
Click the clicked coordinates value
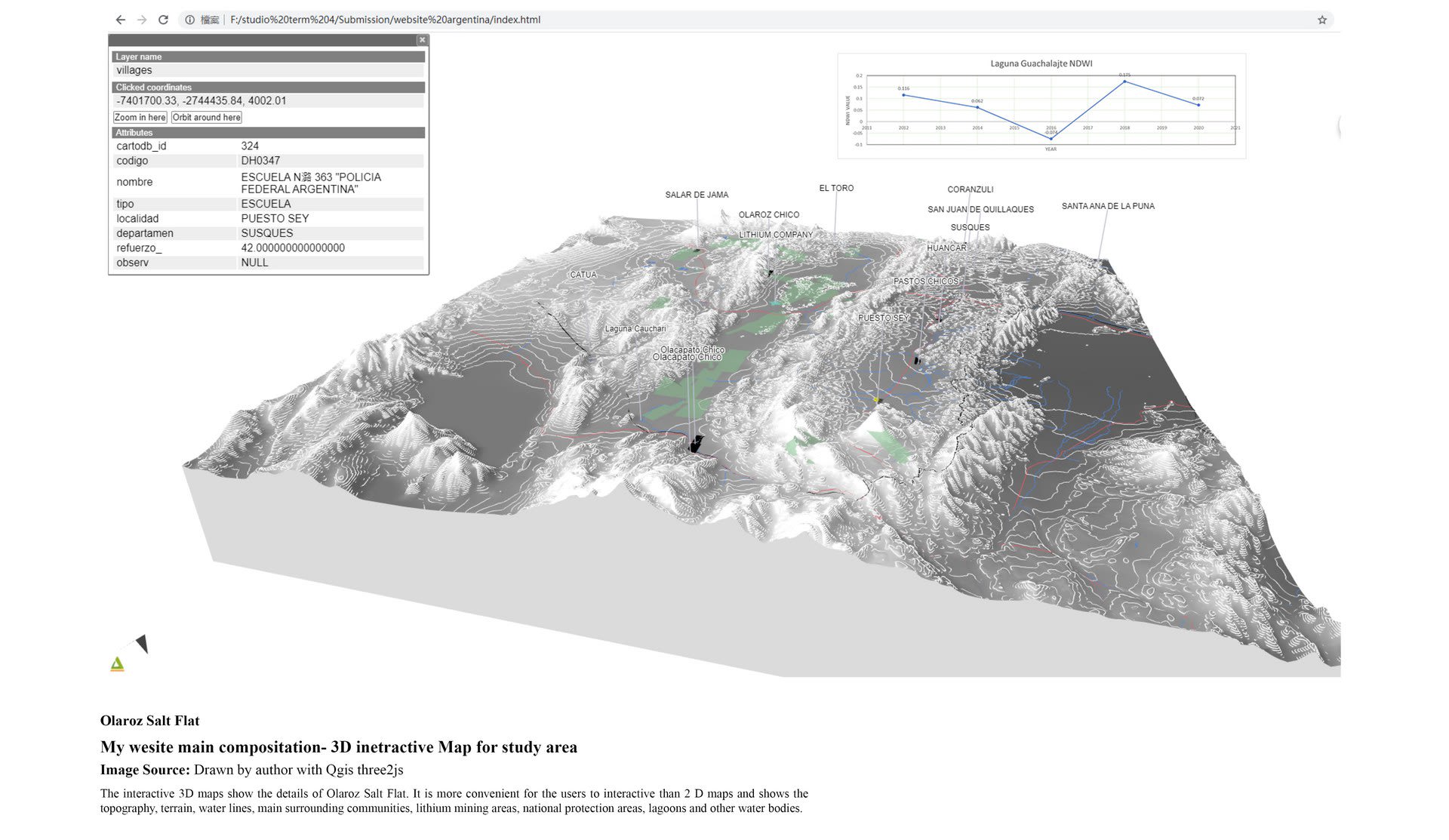(x=201, y=100)
